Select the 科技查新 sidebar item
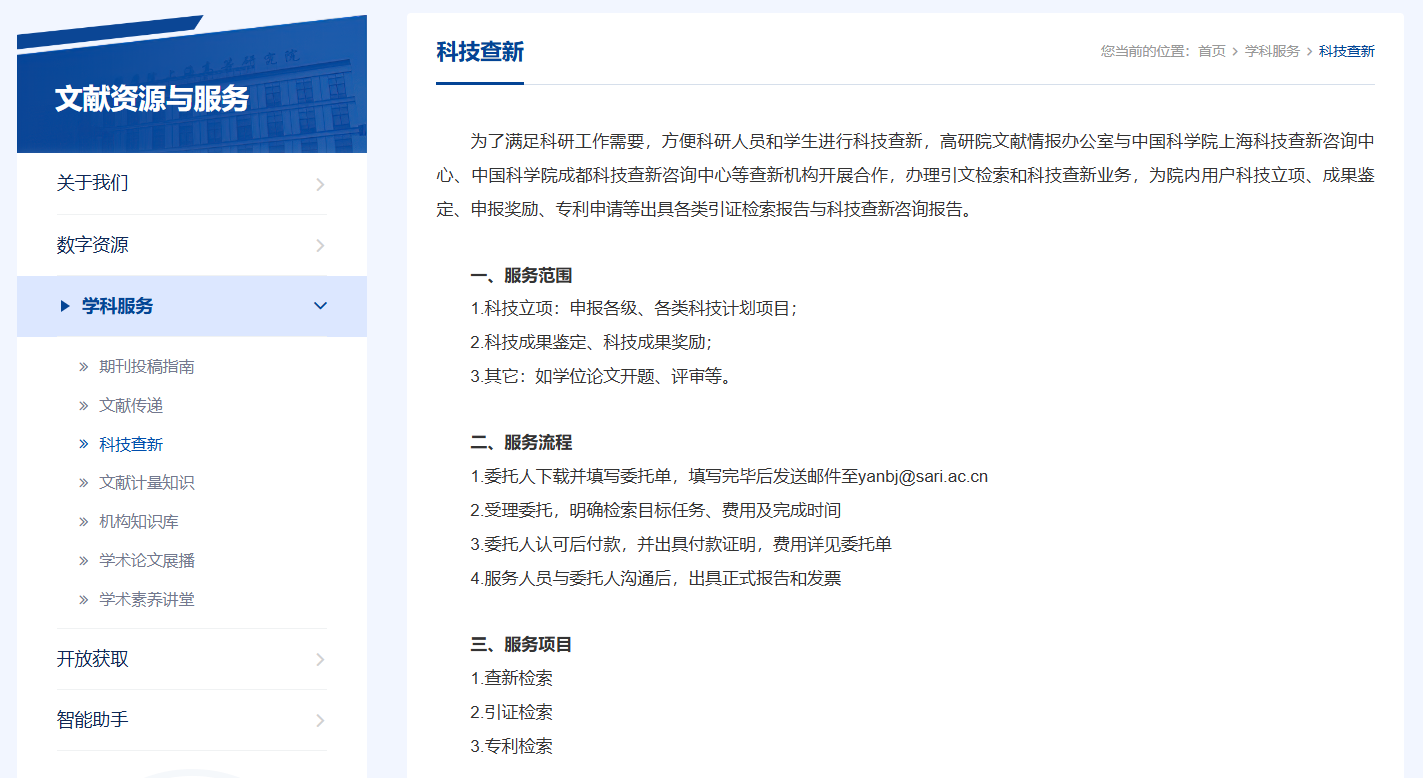 [x=131, y=444]
